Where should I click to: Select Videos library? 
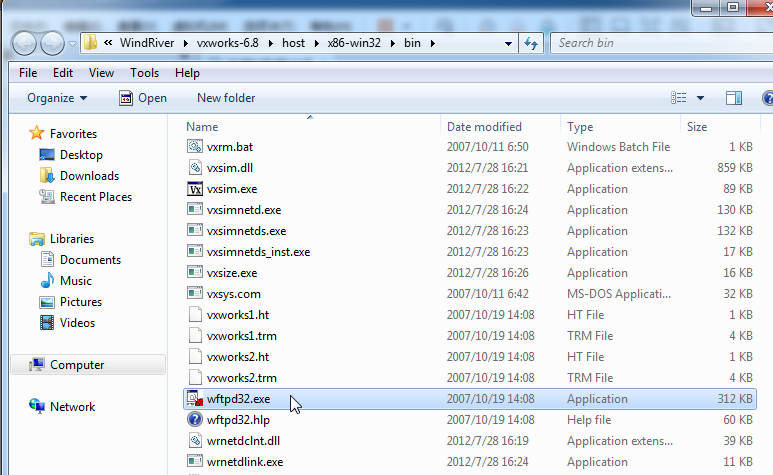[77, 323]
